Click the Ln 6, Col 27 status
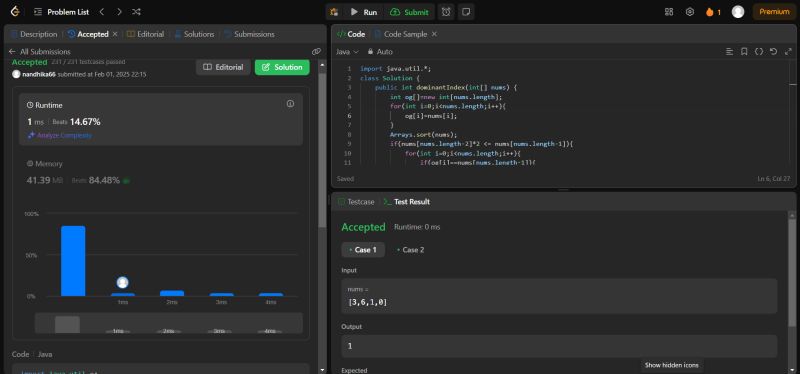 (774, 179)
